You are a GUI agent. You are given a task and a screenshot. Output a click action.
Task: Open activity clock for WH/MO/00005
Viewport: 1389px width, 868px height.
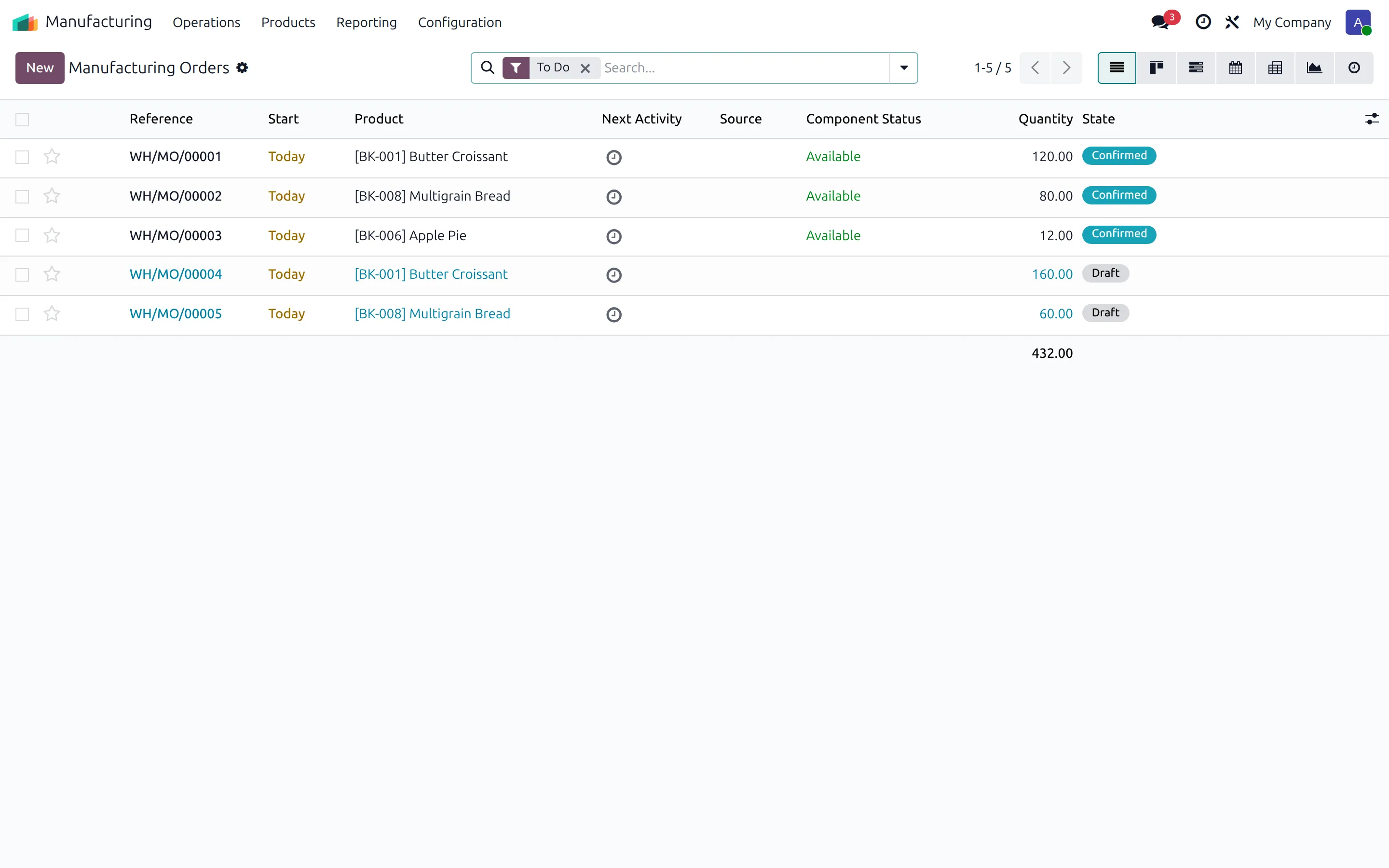613,314
